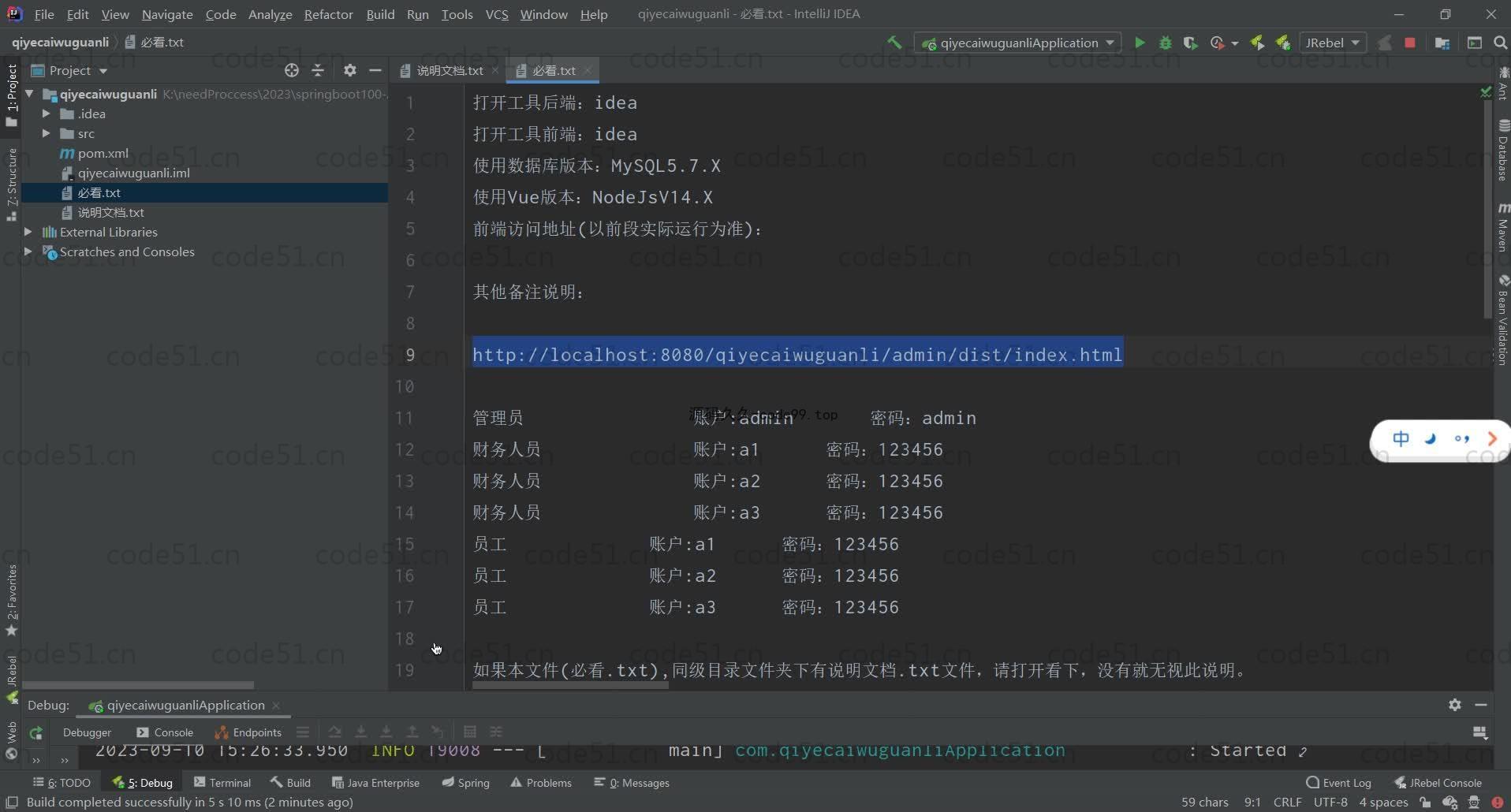Open the JRebel Console
Viewport: 1511px width, 812px height.
click(1438, 783)
